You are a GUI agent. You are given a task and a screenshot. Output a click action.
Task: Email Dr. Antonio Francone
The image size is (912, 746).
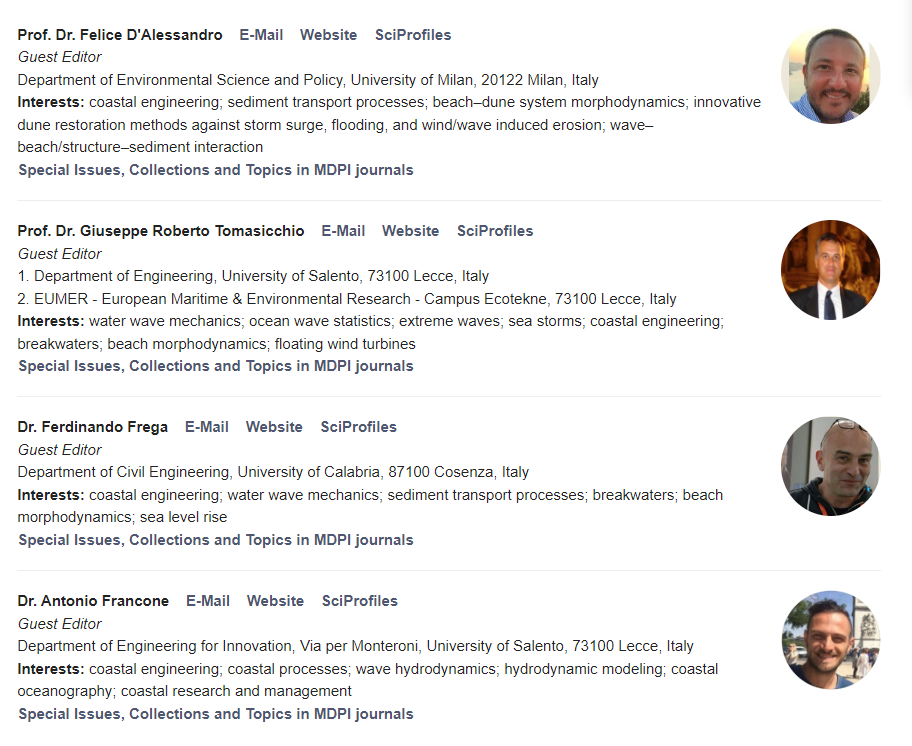[x=208, y=601]
